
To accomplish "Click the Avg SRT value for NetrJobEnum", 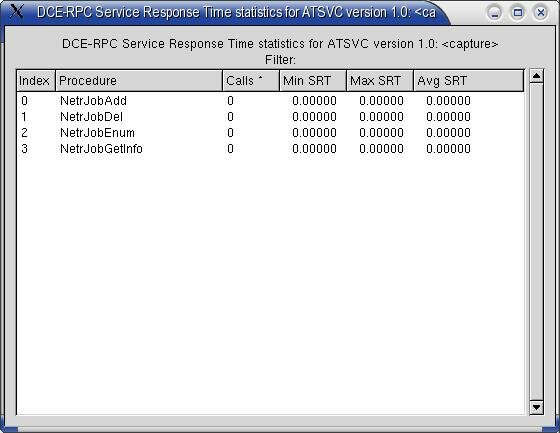I will click(448, 133).
